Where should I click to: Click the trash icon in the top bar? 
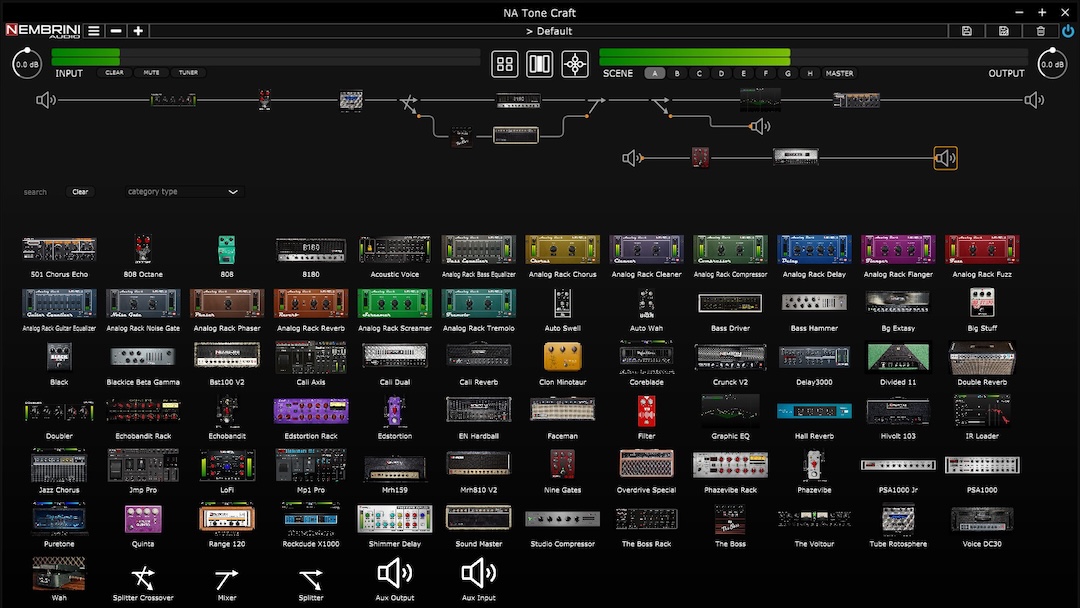click(1040, 30)
